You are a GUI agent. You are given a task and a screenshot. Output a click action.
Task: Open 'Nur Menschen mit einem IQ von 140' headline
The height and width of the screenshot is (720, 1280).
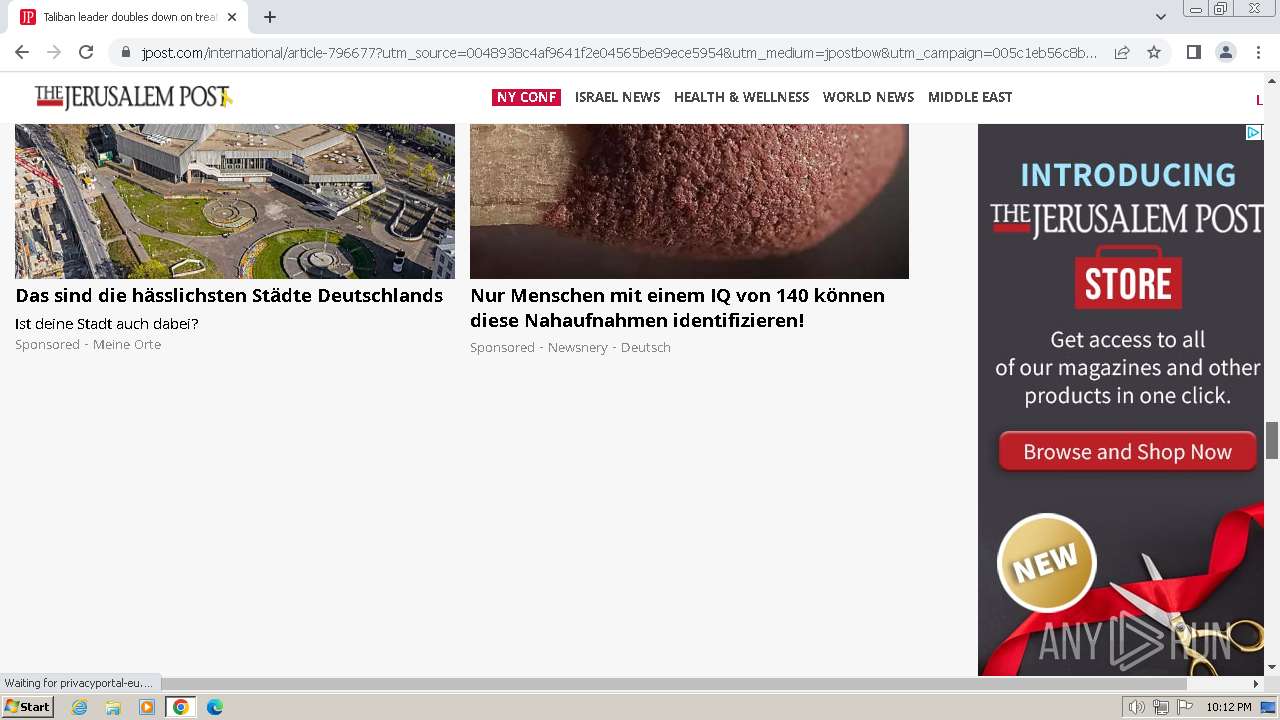[677, 308]
